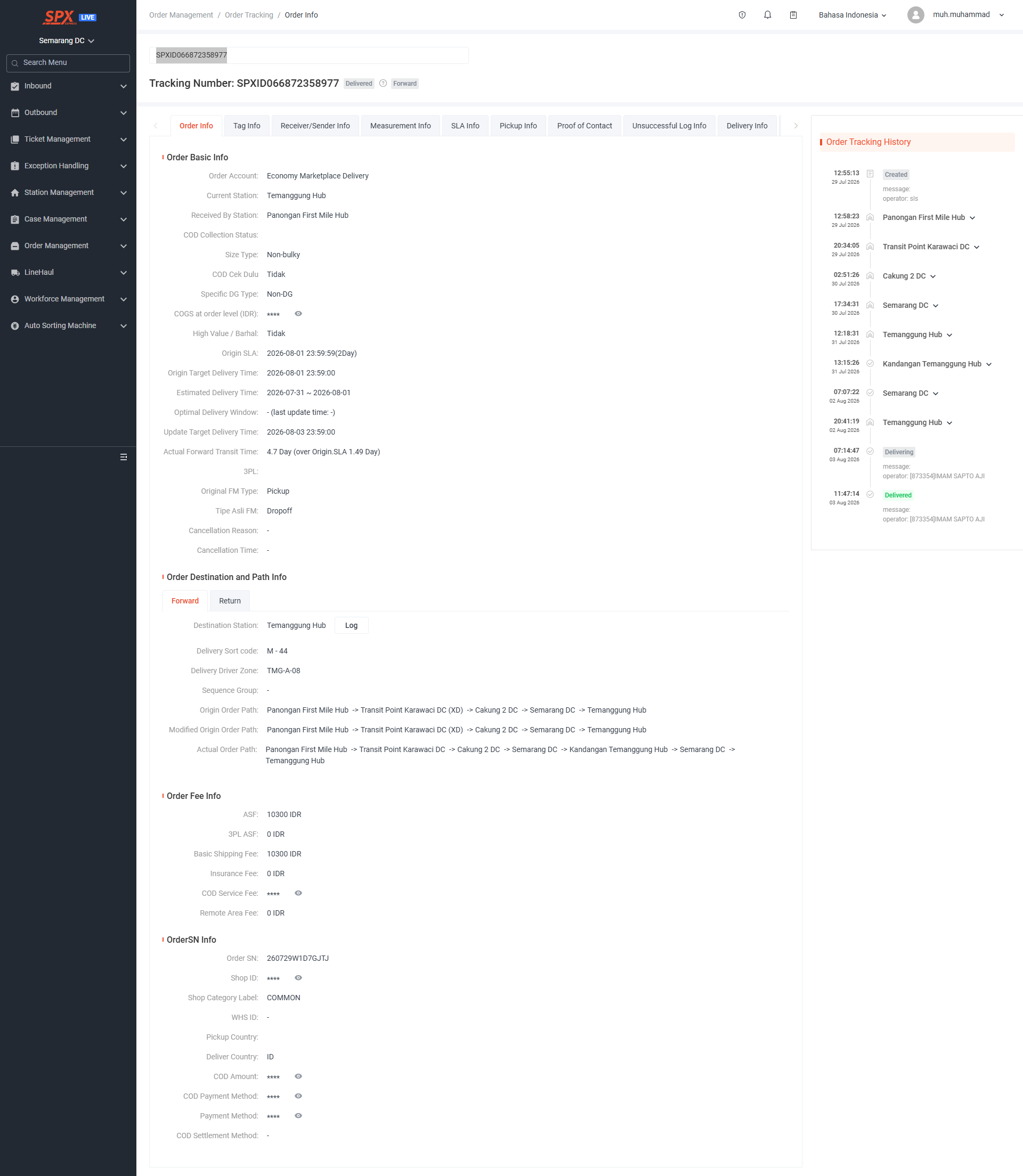
Task: Click the check icon beside Delivered status in history
Action: pyautogui.click(x=870, y=494)
